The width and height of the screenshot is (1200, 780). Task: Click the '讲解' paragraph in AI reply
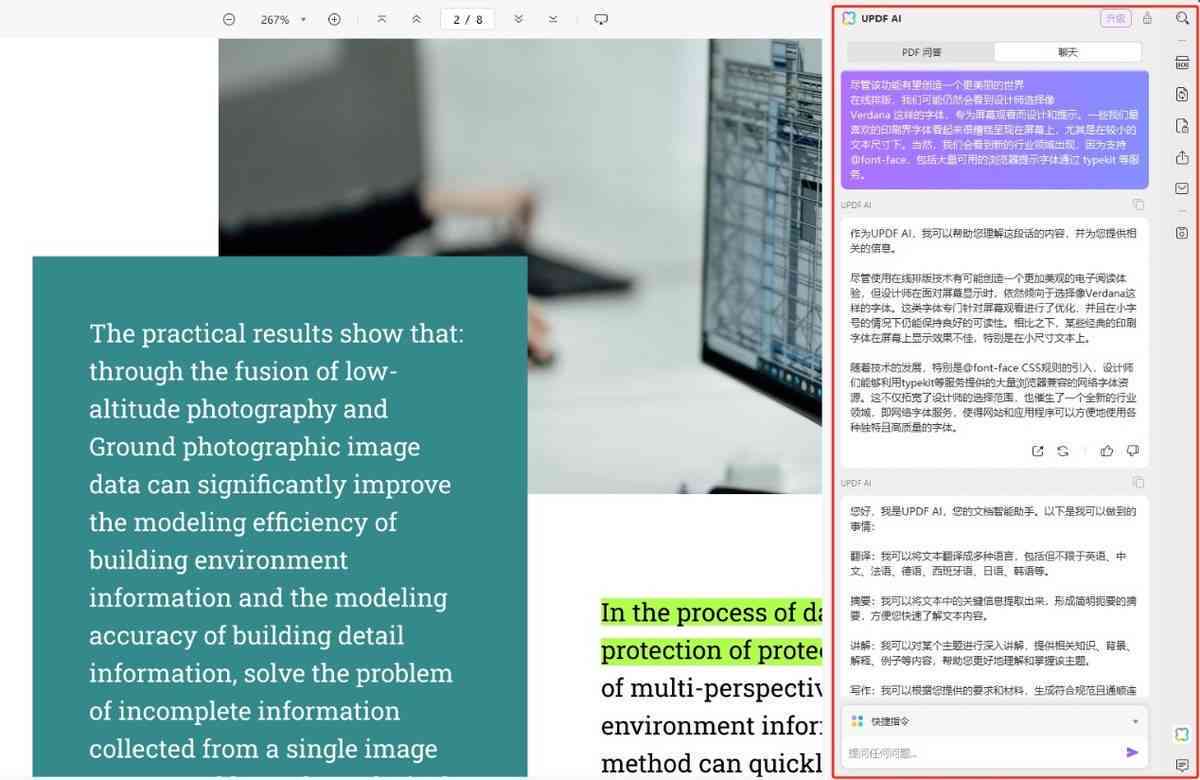click(993, 653)
